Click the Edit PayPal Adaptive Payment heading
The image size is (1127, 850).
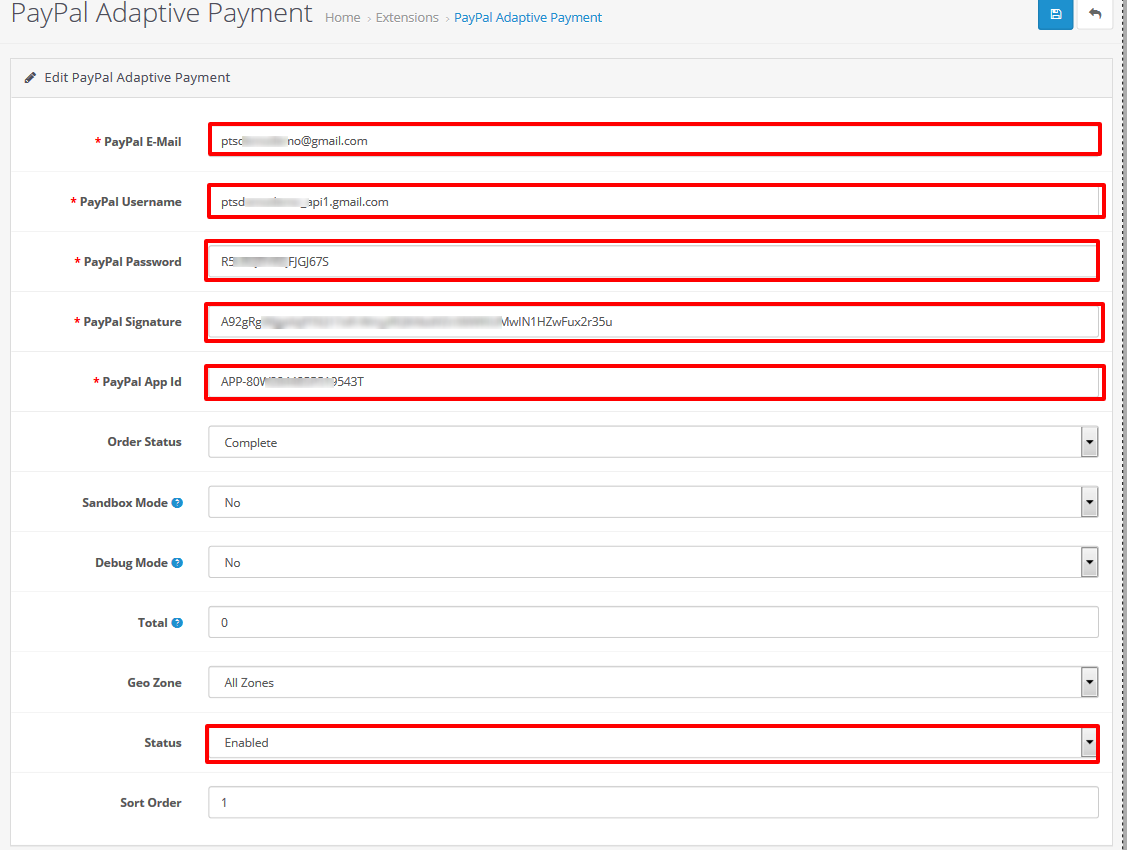(x=137, y=78)
